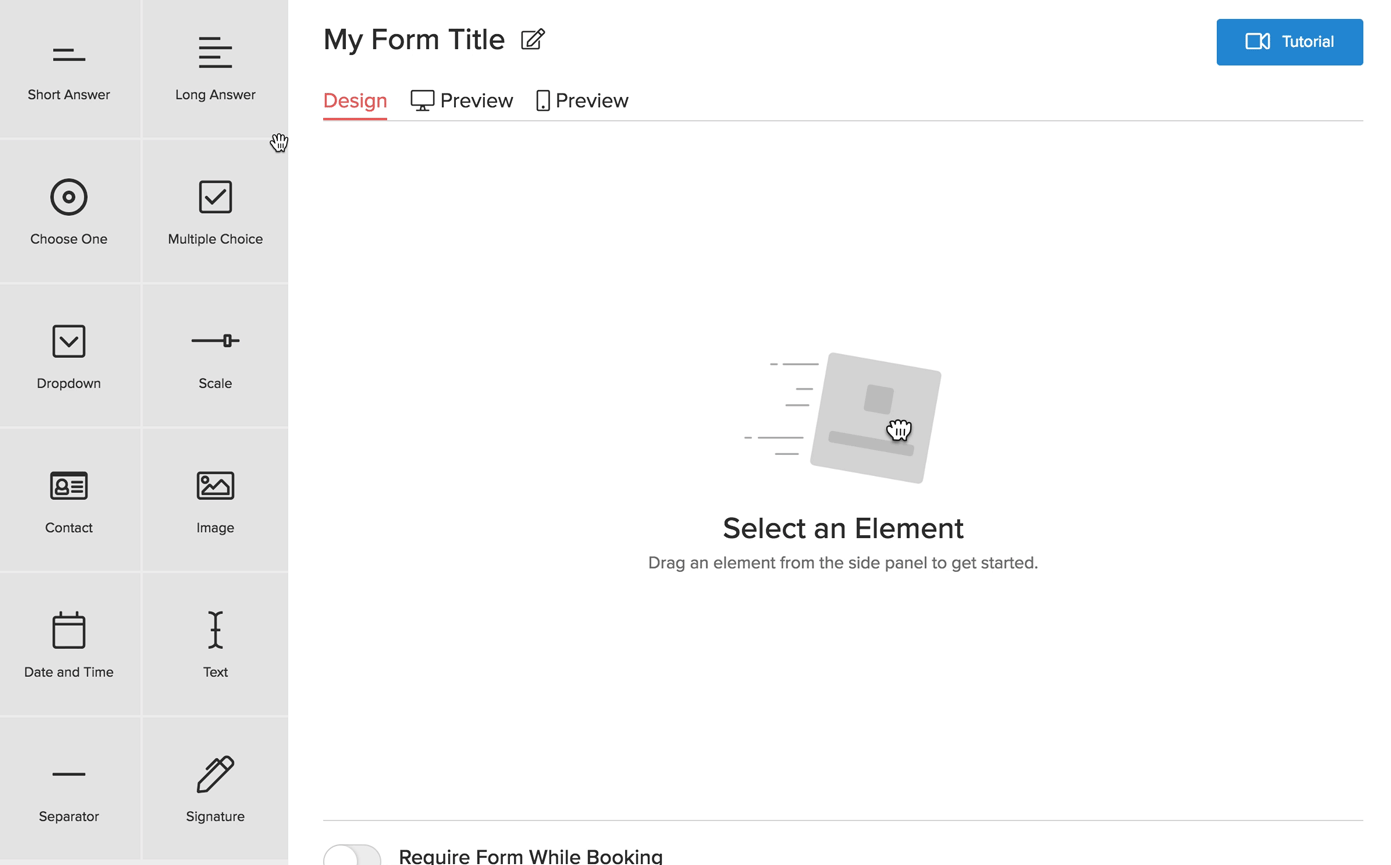Select the Dropdown element tile

coord(69,355)
